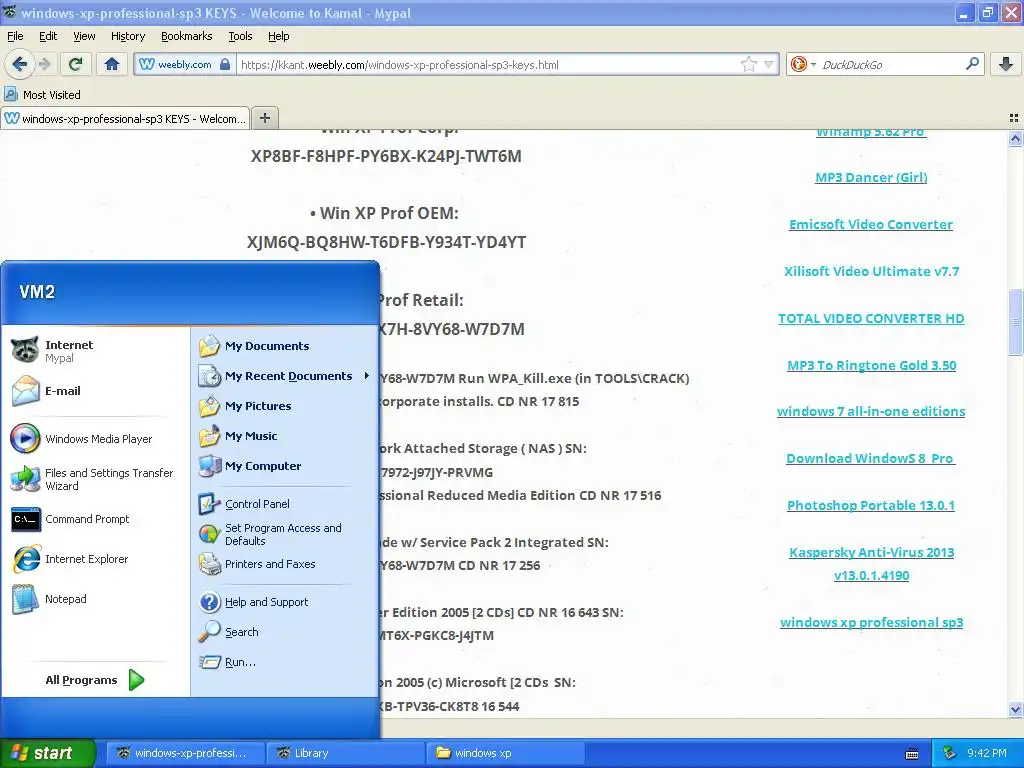Expand All Programs list
The image size is (1024, 768).
[x=95, y=680]
